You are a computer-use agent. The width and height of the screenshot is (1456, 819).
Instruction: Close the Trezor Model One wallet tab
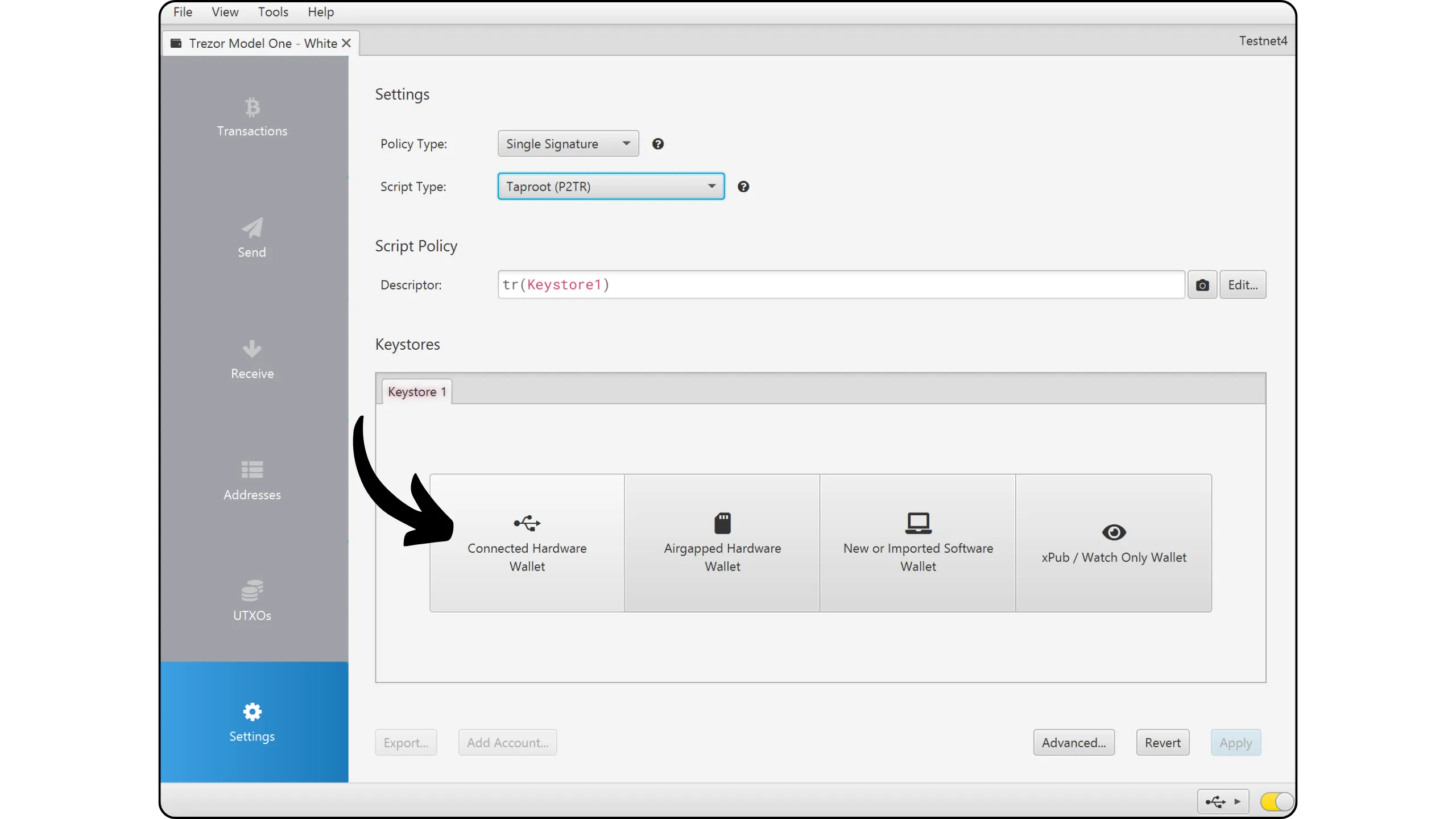pyautogui.click(x=346, y=43)
